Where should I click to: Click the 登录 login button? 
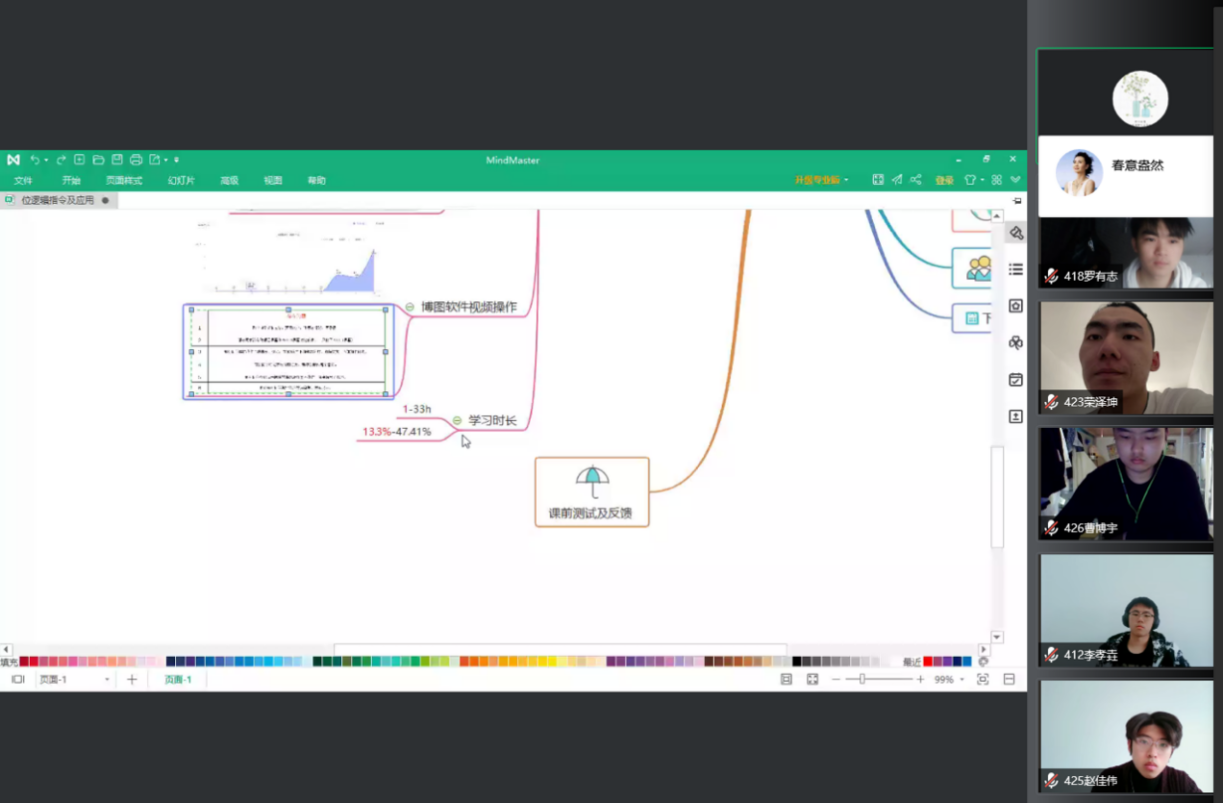pyautogui.click(x=944, y=181)
